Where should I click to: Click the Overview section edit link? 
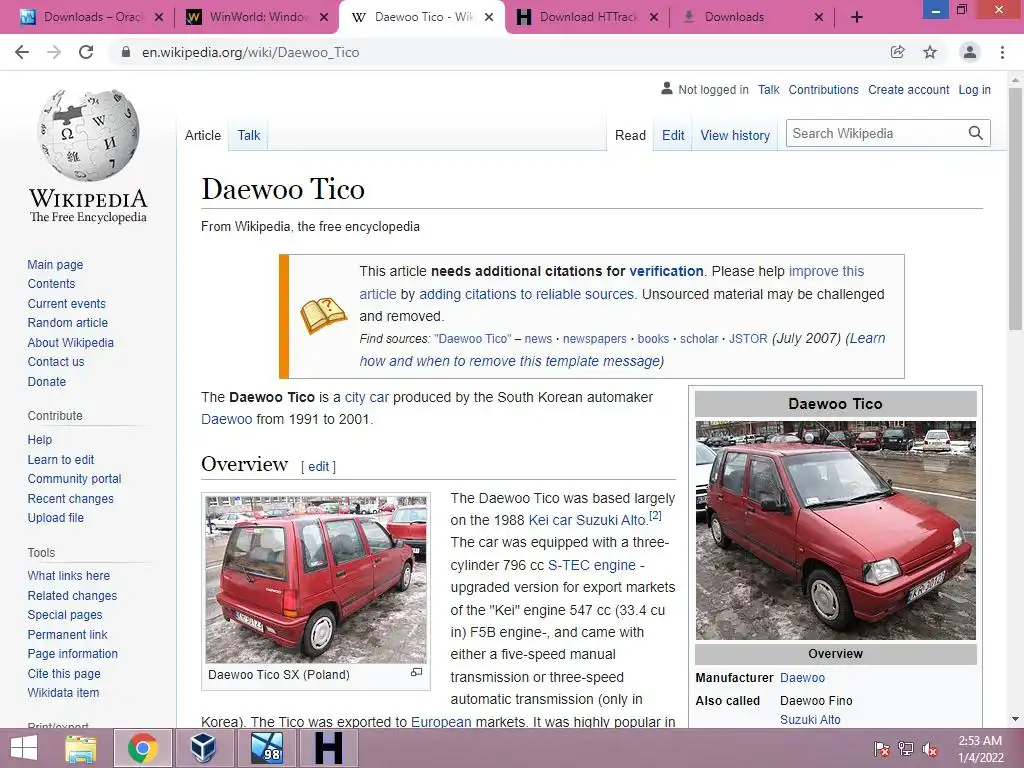[x=319, y=466]
